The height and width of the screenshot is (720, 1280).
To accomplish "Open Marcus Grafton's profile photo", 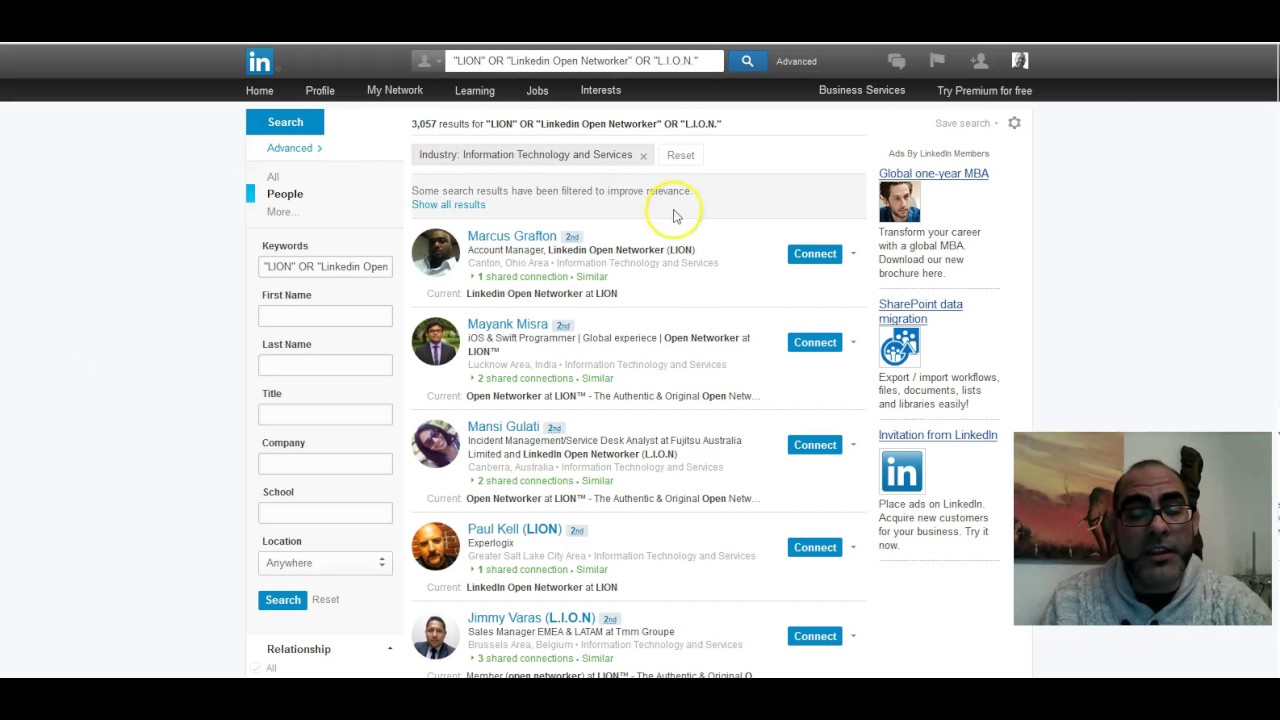I will pos(436,253).
